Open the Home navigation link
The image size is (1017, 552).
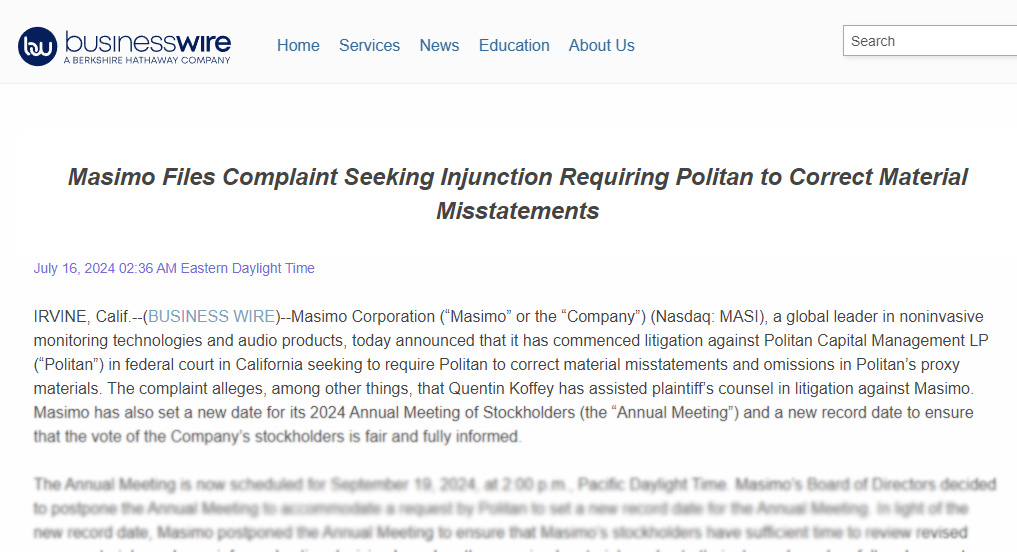pyautogui.click(x=298, y=45)
